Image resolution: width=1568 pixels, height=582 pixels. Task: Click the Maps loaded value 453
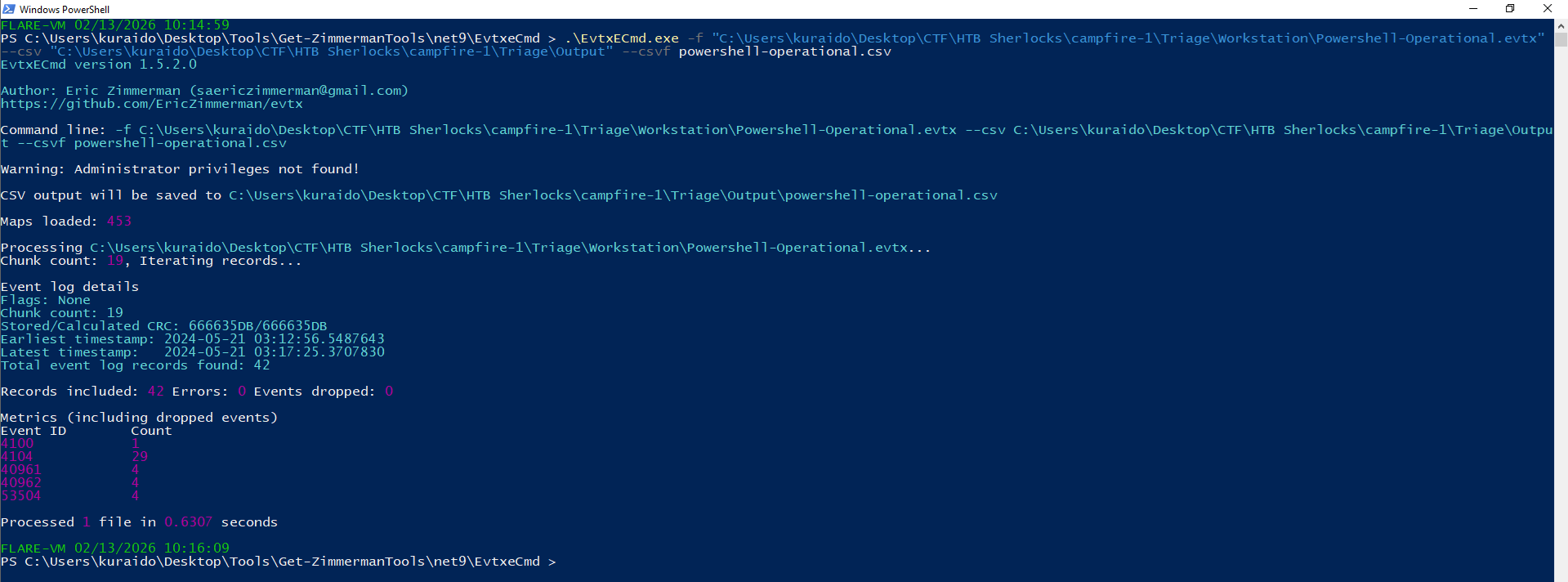click(x=119, y=222)
